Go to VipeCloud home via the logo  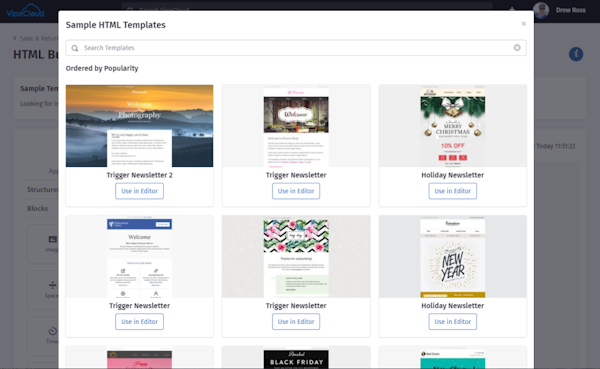click(25, 11)
